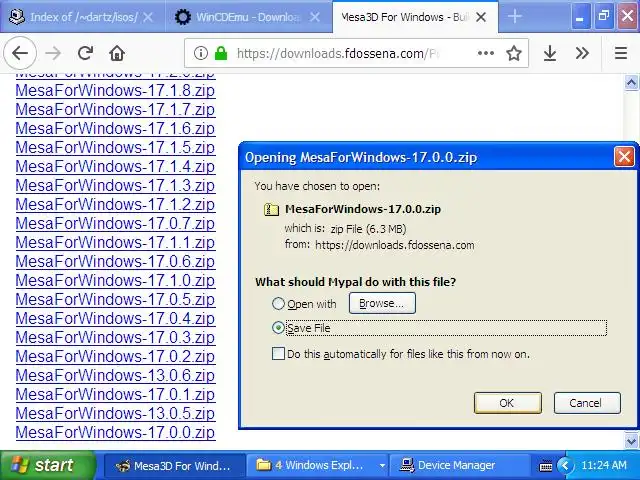Click the MesaForWindows-17.1.2.zip link
The width and height of the screenshot is (640, 480).
tap(115, 204)
